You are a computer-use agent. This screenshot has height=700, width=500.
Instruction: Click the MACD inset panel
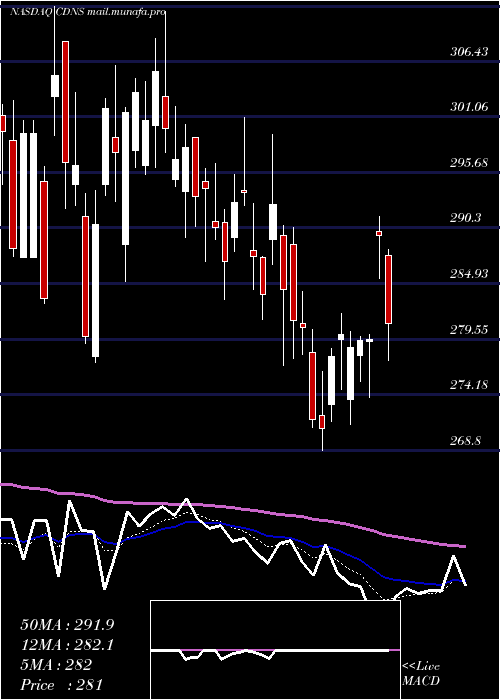[275, 650]
